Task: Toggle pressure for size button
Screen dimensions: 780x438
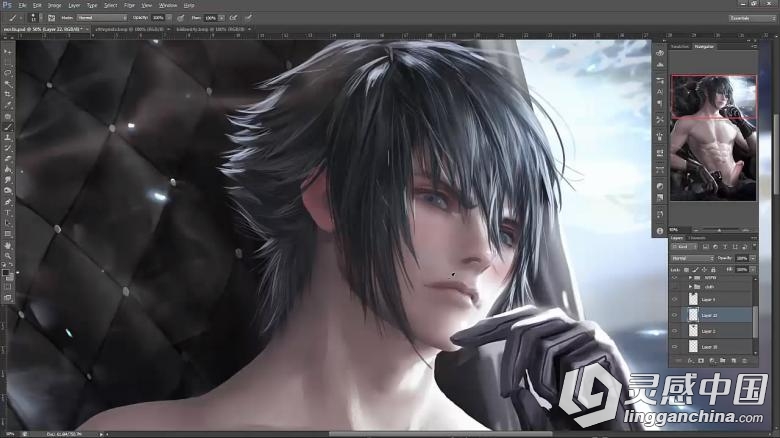Action: [x=248, y=18]
